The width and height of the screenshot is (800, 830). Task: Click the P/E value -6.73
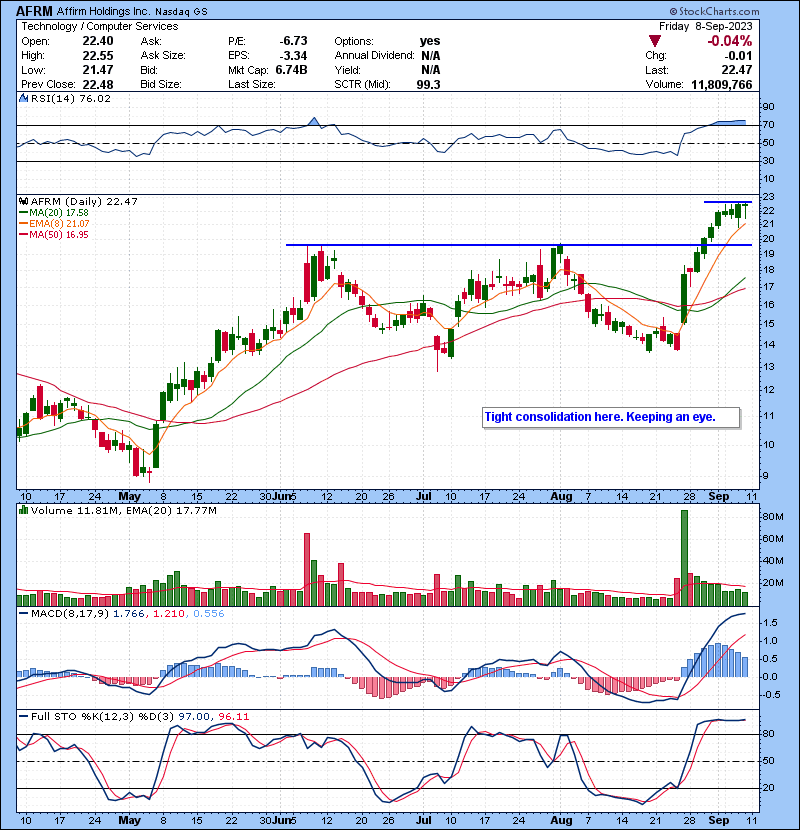[293, 41]
